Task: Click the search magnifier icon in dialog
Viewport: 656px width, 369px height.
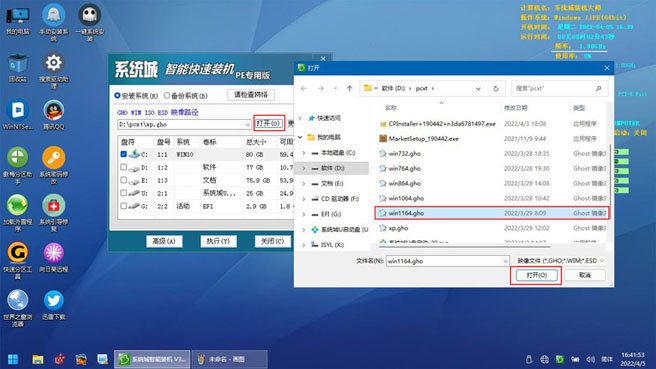Action: 598,88
